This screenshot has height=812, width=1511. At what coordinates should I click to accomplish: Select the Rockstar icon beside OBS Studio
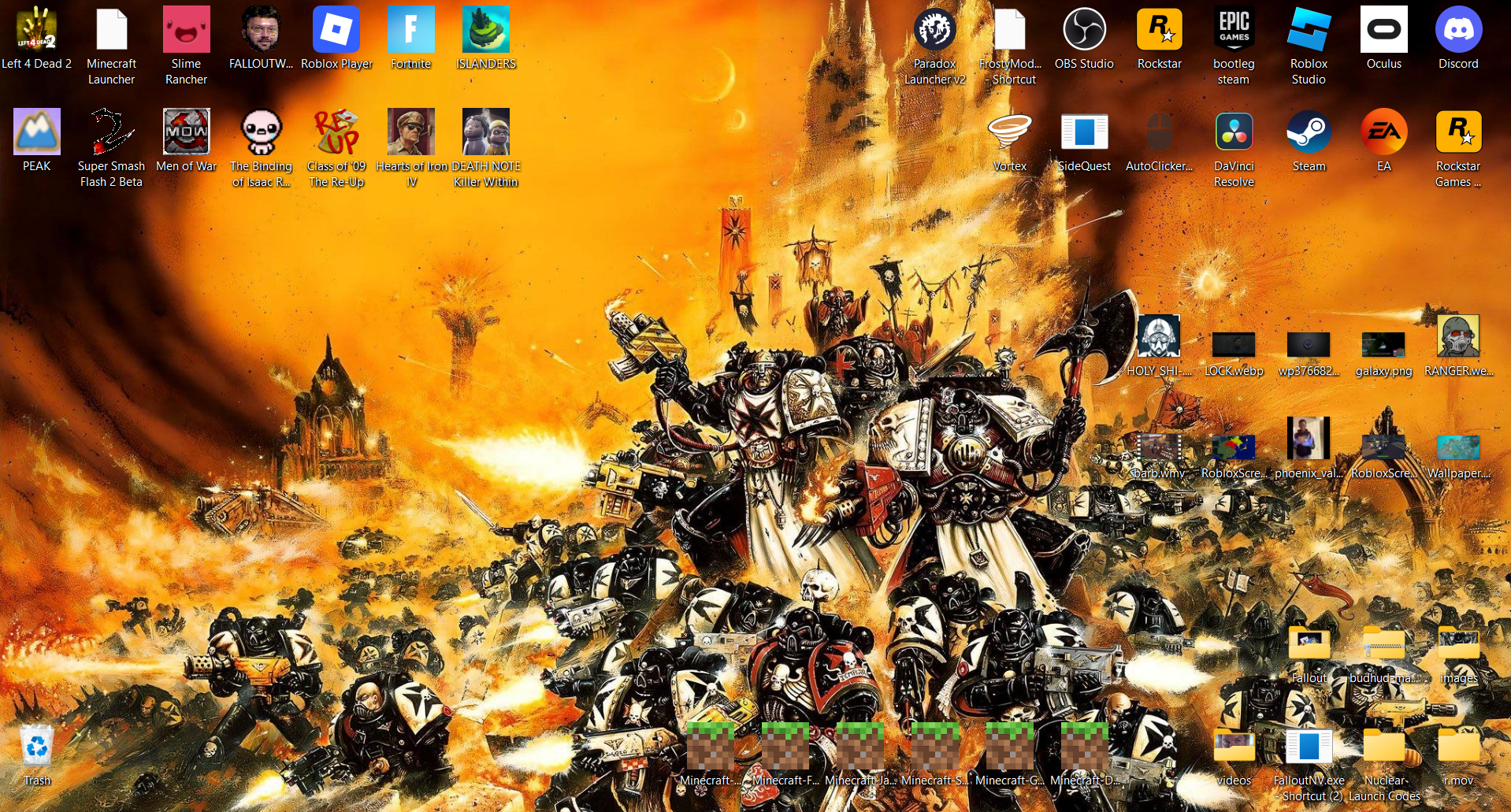point(1160,30)
